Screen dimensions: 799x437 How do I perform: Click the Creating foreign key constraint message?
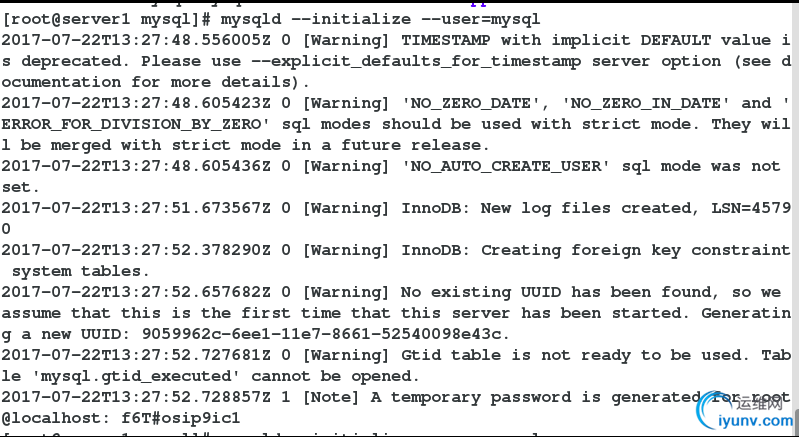coord(635,250)
